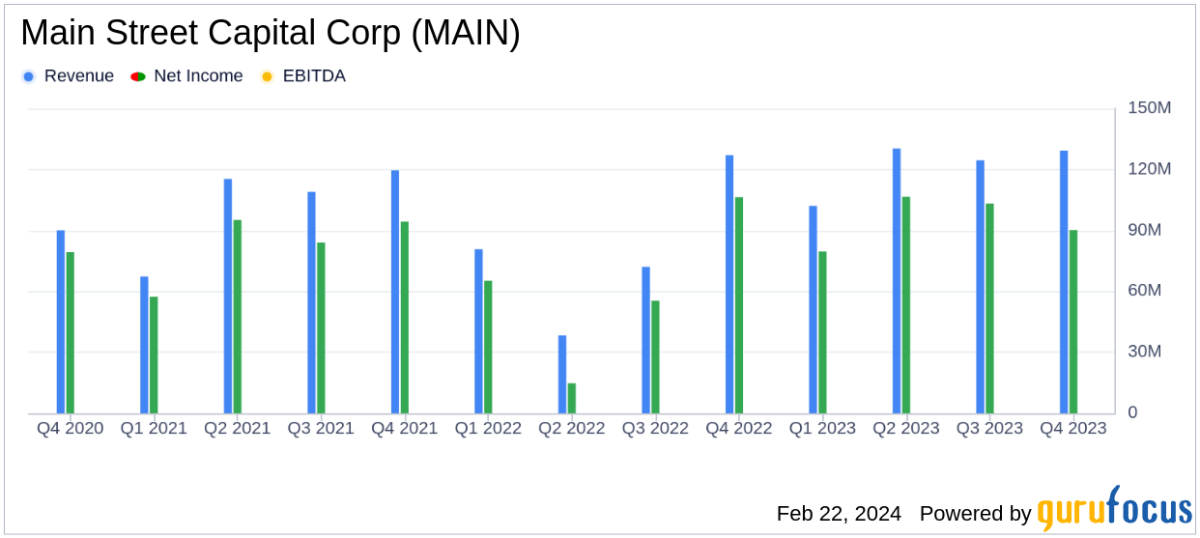Select the Q1 2022 Net Income bar
Screen dimensions: 1200x538
click(488, 347)
